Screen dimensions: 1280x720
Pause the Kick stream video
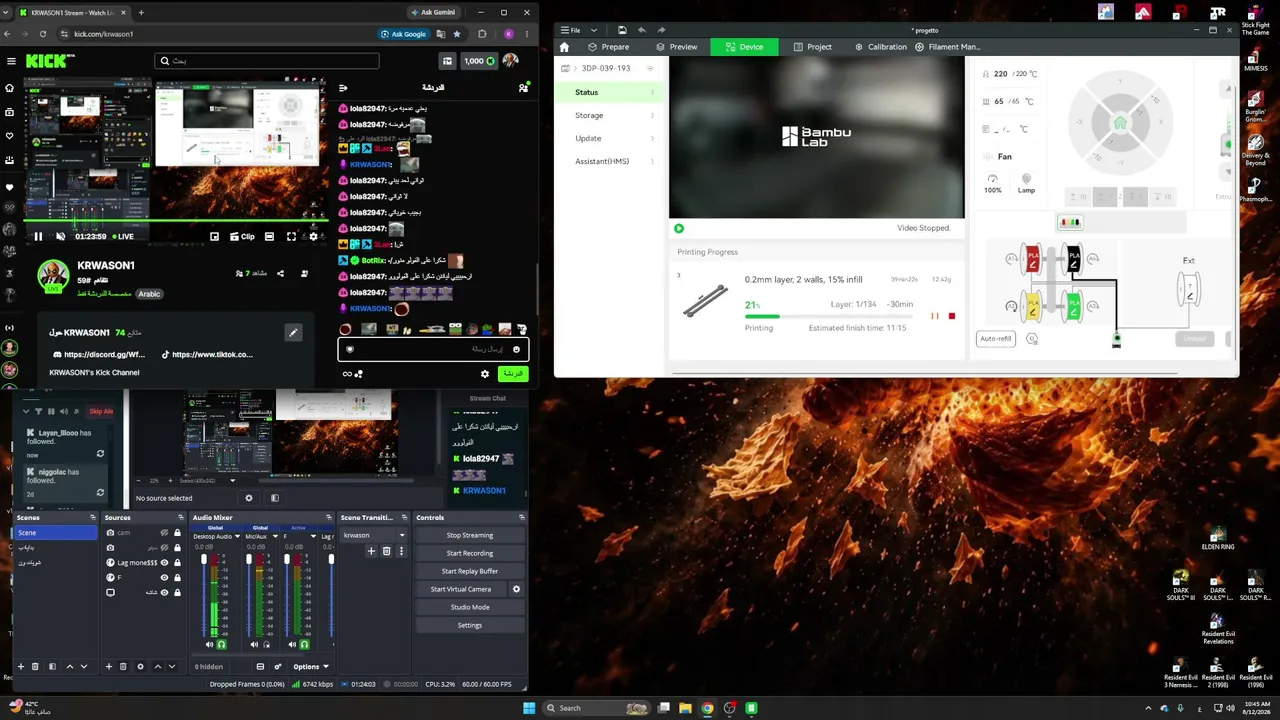click(38, 237)
